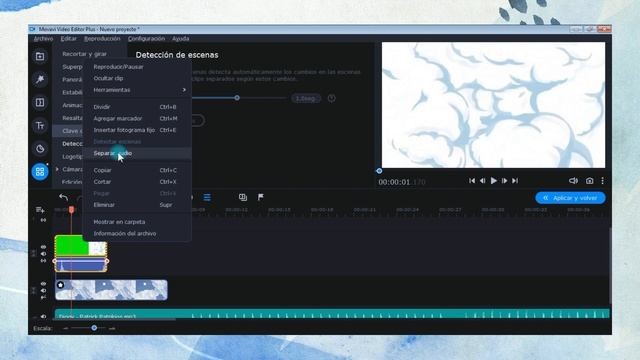Toggle the preview volume speaker

573,180
